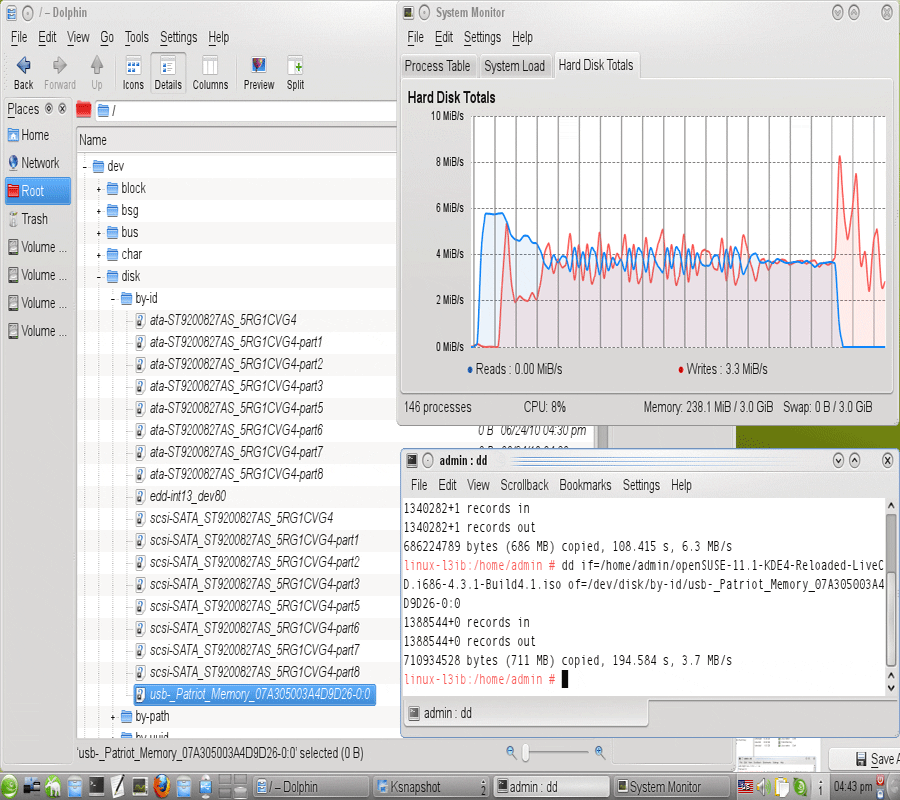Switch to System Monitor in the taskbar
Screen dimensions: 900x800
[x=670, y=787]
